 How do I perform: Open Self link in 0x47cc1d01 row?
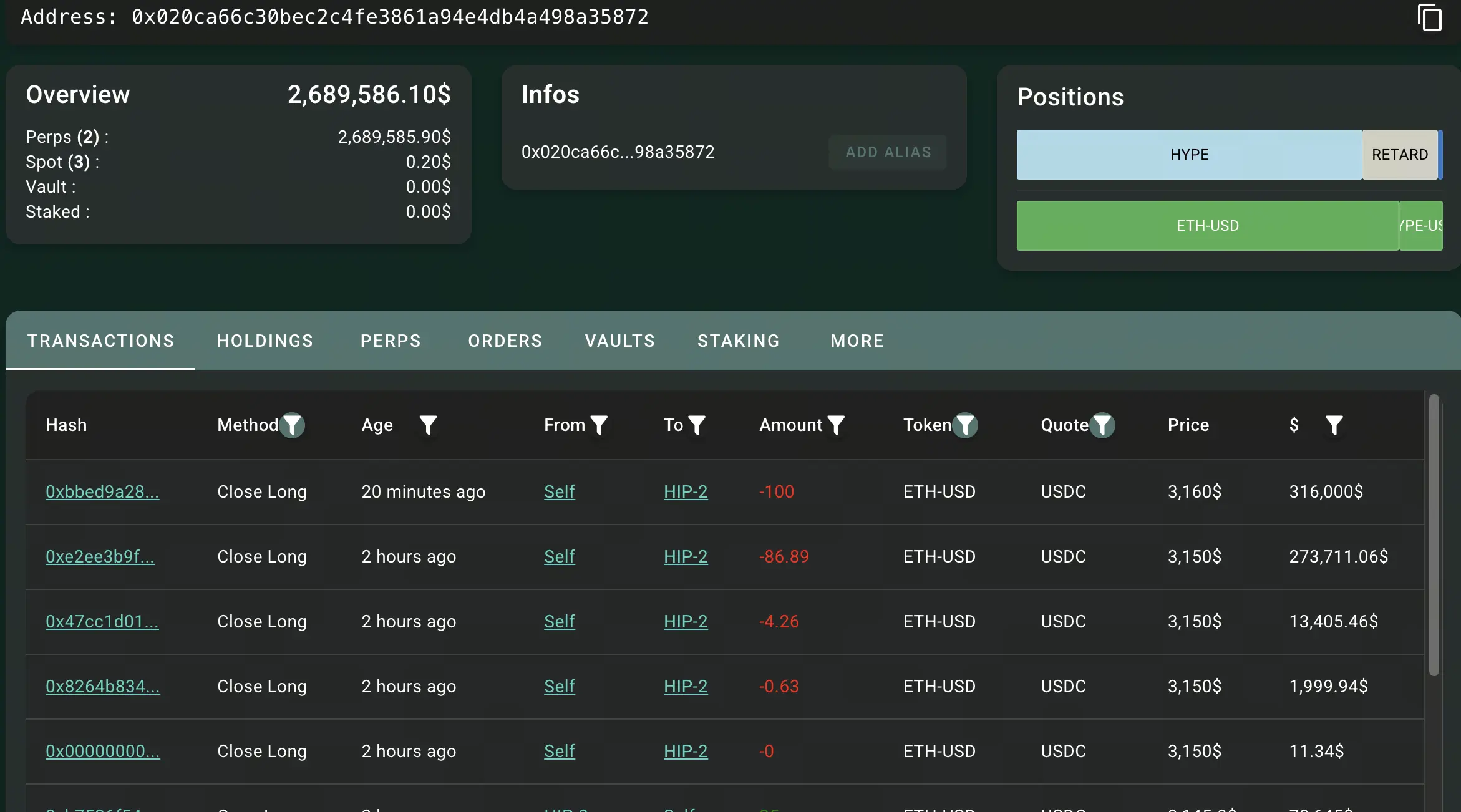point(559,622)
